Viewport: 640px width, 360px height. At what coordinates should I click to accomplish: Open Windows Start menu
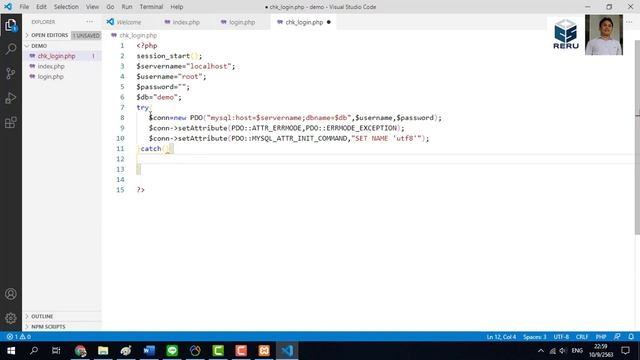point(11,351)
